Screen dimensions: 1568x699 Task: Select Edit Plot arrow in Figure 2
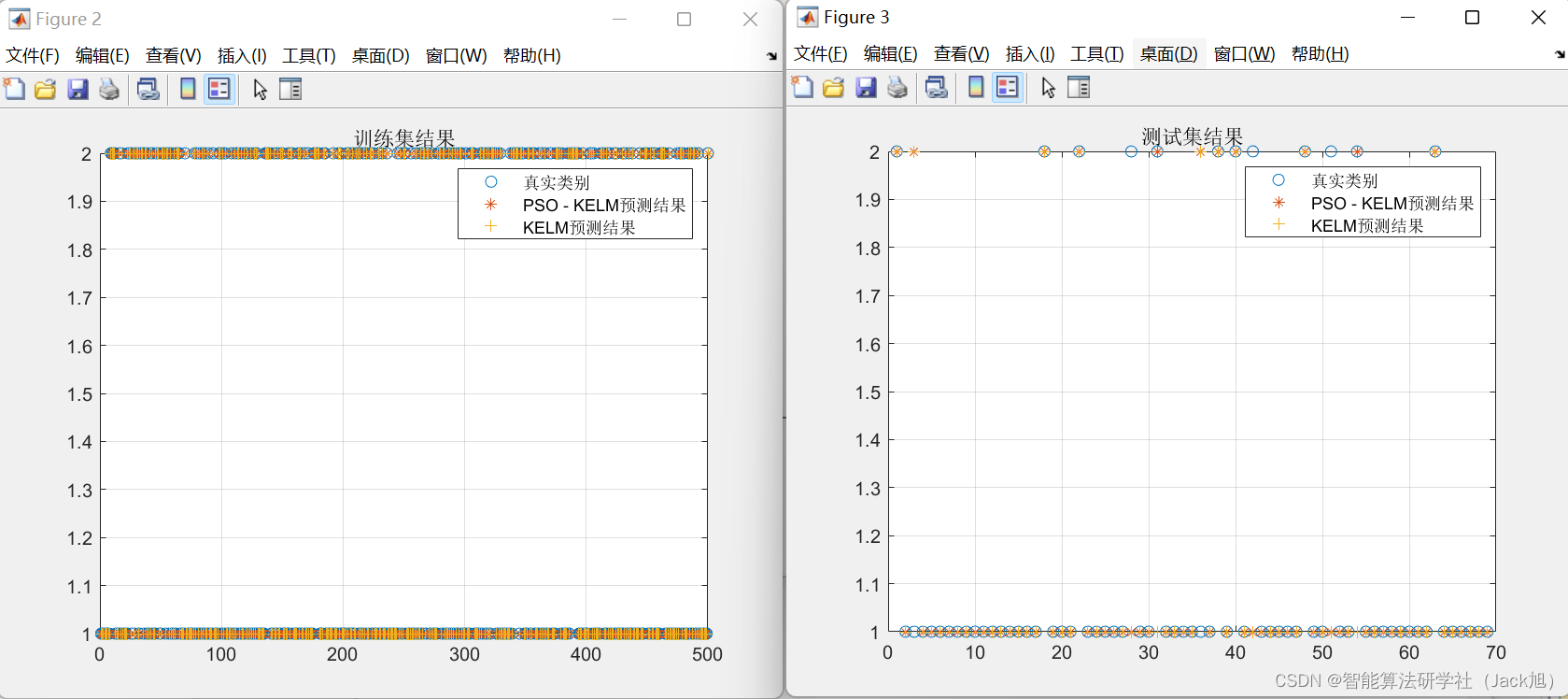pyautogui.click(x=261, y=89)
